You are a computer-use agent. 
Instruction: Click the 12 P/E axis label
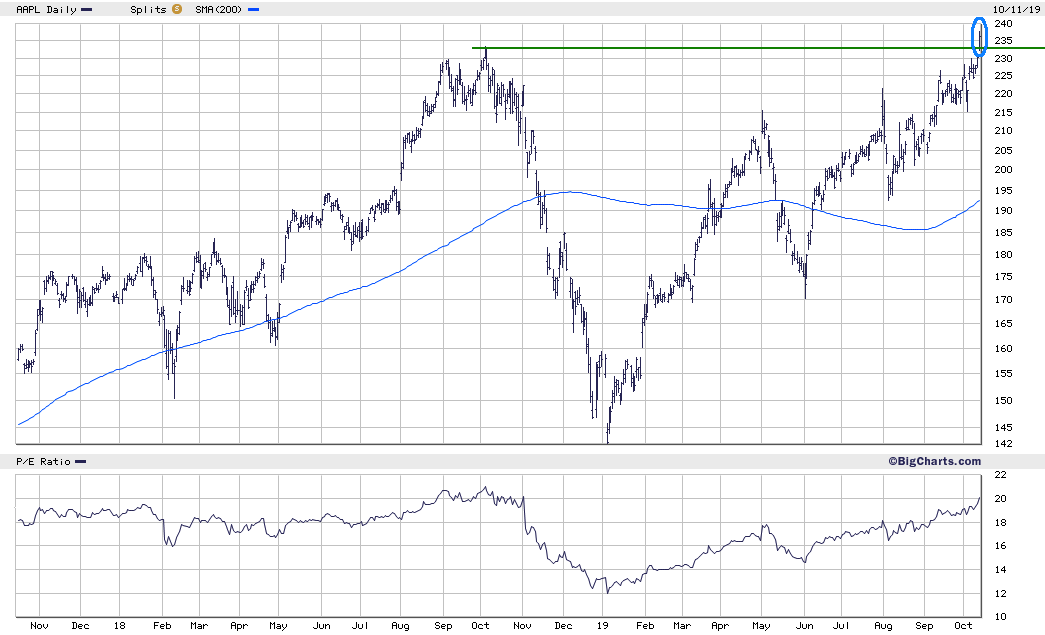point(1000,594)
